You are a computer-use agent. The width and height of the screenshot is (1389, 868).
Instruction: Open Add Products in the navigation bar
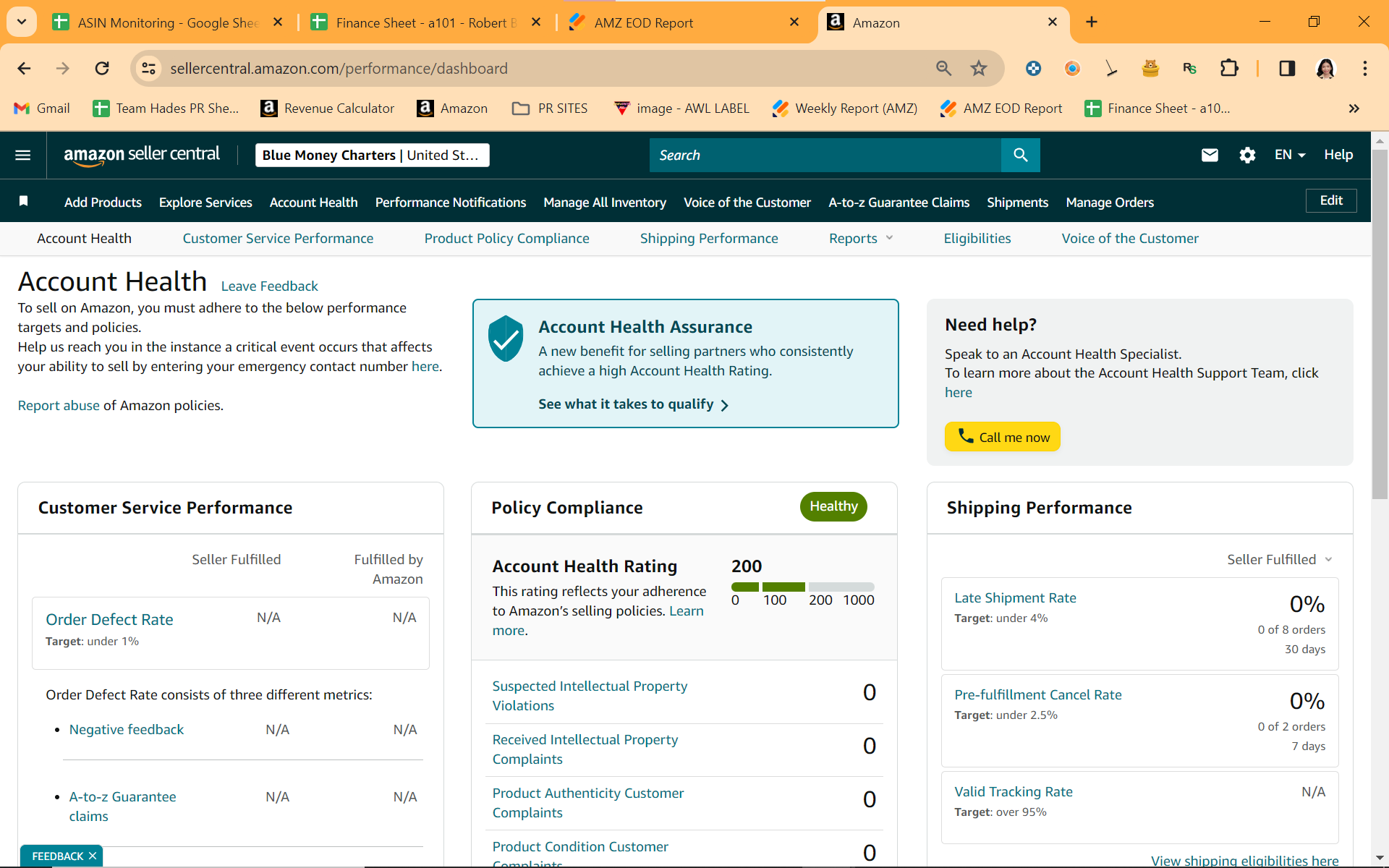click(x=103, y=203)
